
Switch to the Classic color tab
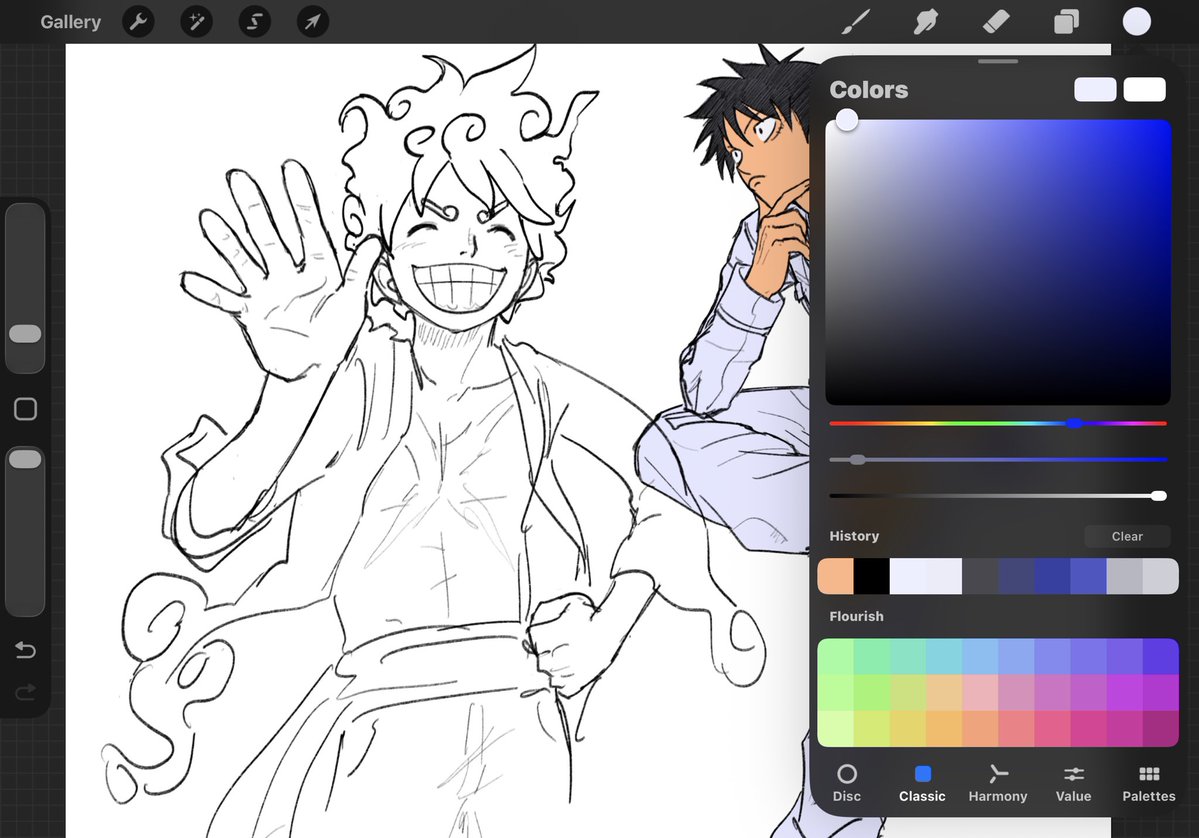[x=922, y=783]
